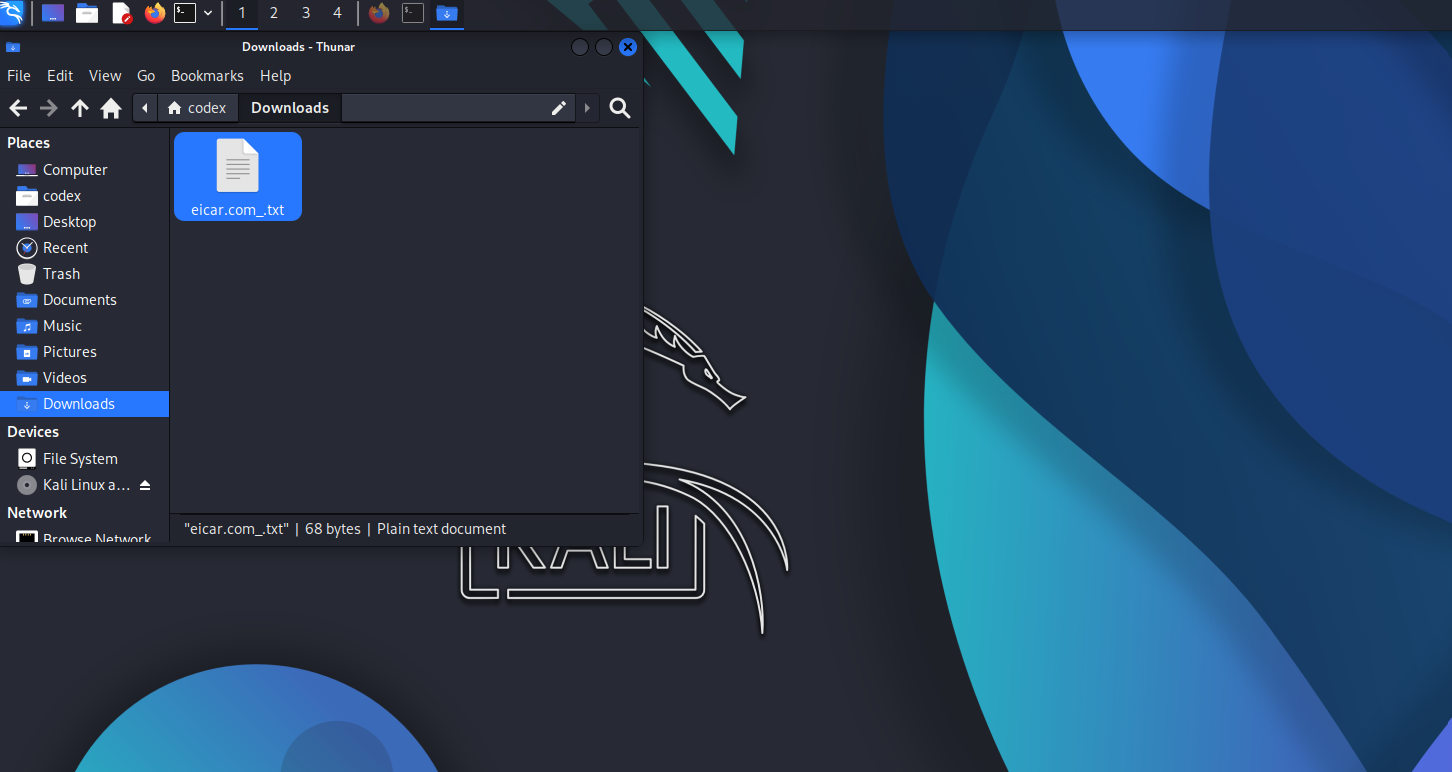Open the search magnifier icon
This screenshot has width=1452, height=772.
pos(620,108)
